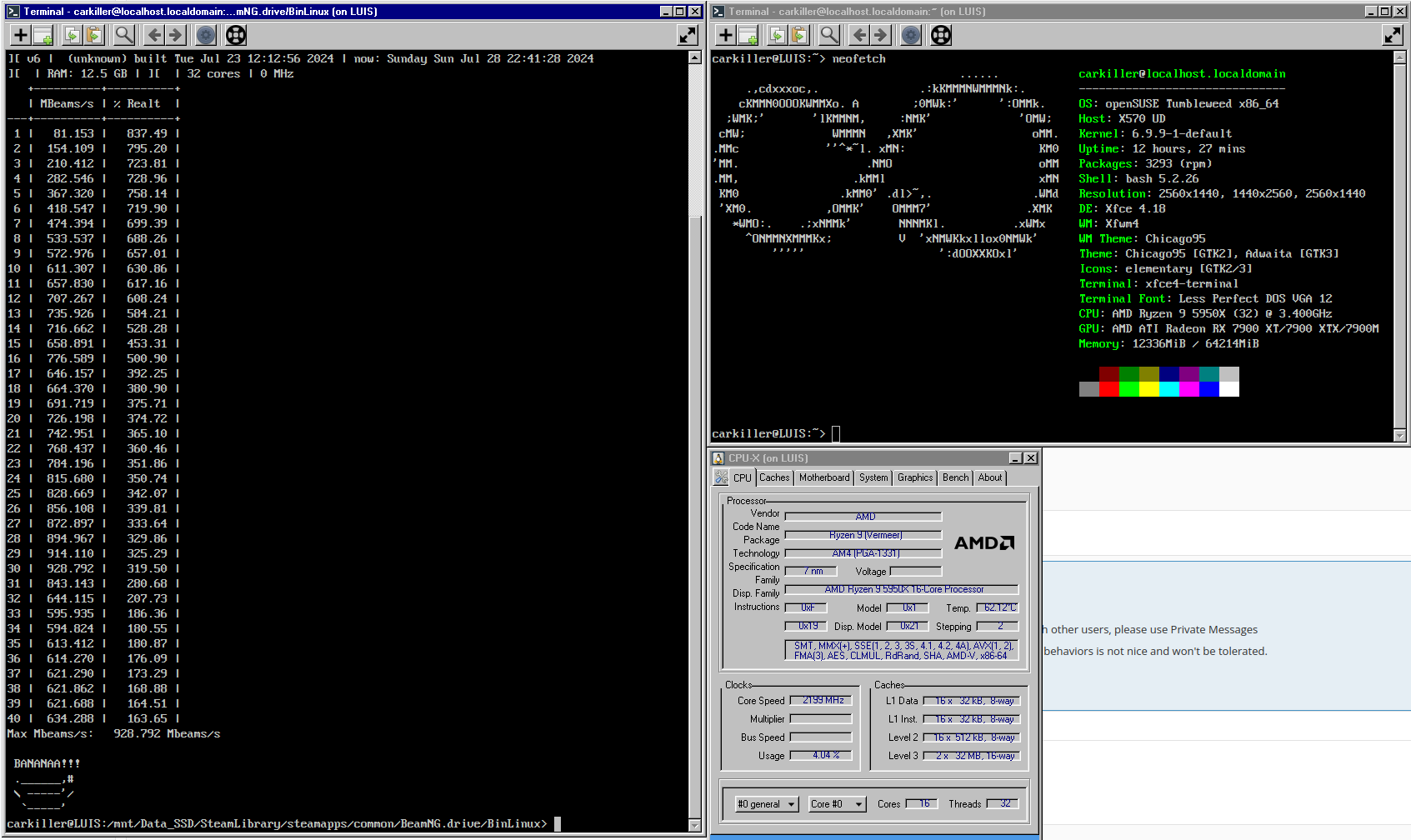
Task: Open preferences gear in the BinLinux terminal
Action: [x=206, y=35]
